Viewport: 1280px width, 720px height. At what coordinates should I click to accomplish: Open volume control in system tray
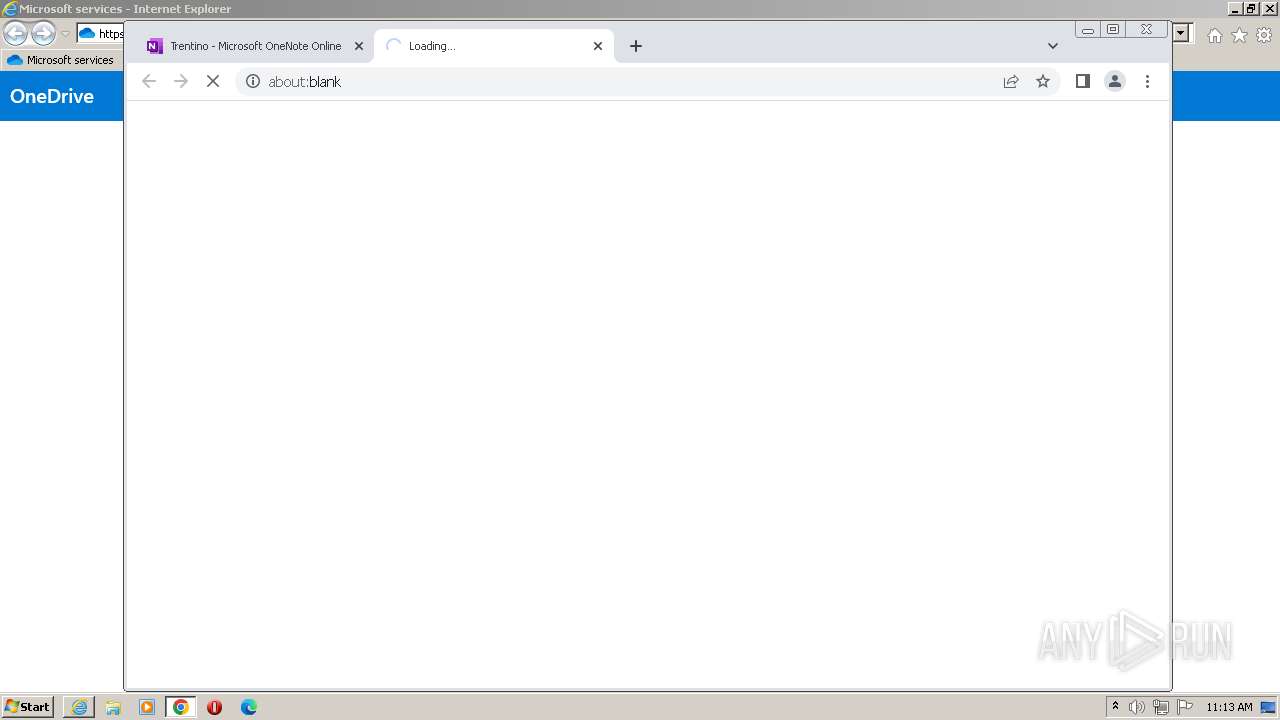(1137, 707)
